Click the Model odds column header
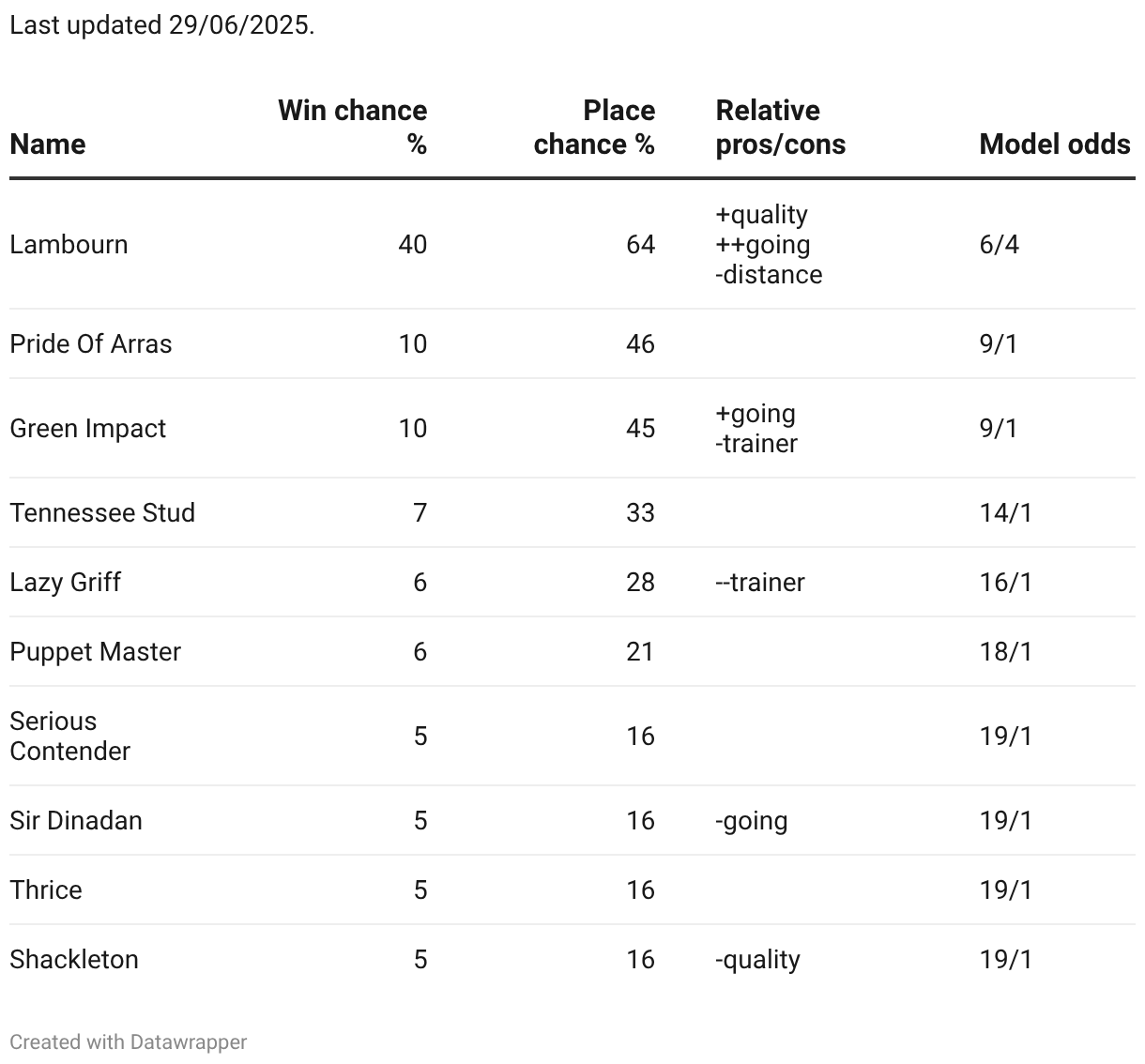Screen dimensions: 1145x1064 tap(1054, 144)
